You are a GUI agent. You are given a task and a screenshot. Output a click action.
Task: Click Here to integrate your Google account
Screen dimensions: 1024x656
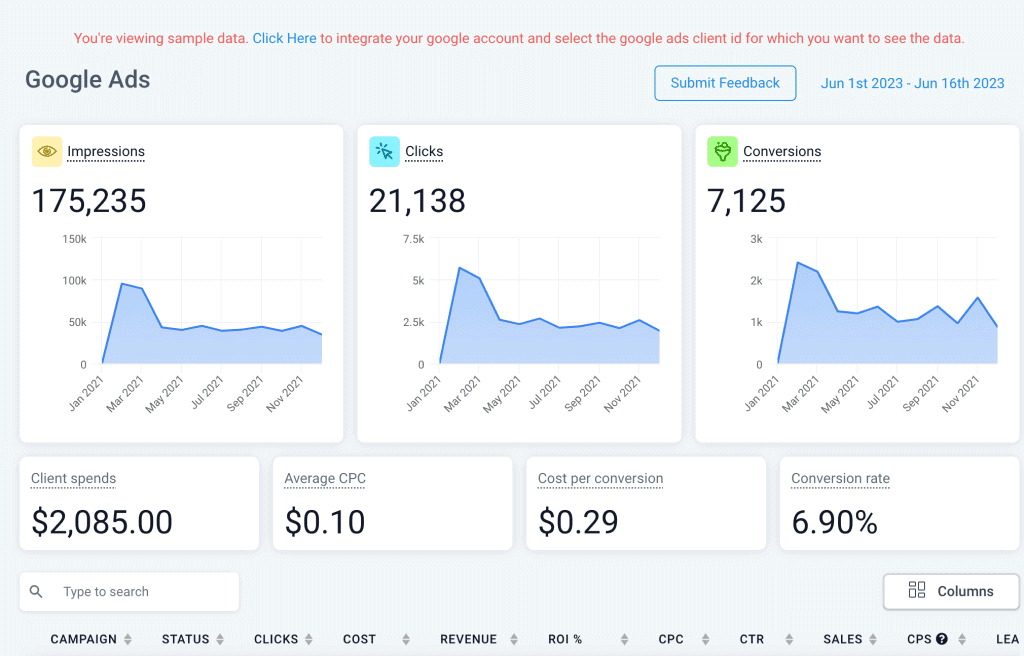pos(284,38)
